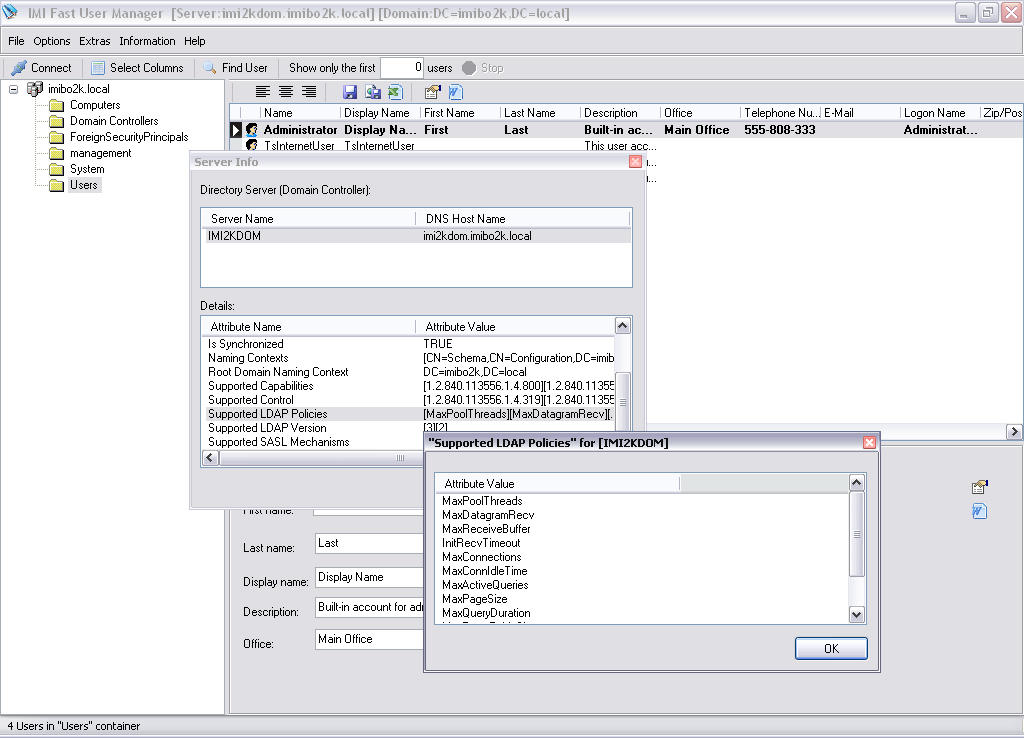Image resolution: width=1024 pixels, height=738 pixels.
Task: Click the align right icon
Action: point(309,92)
